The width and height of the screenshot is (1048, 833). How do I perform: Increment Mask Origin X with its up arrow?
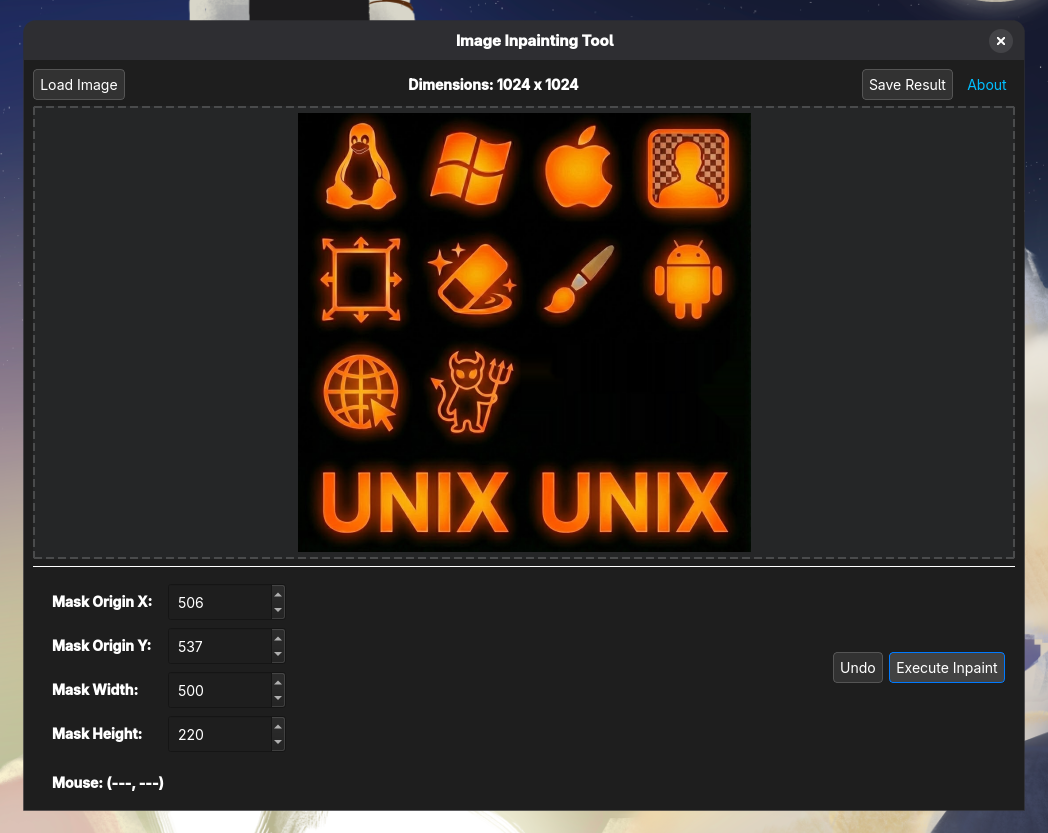[278, 594]
